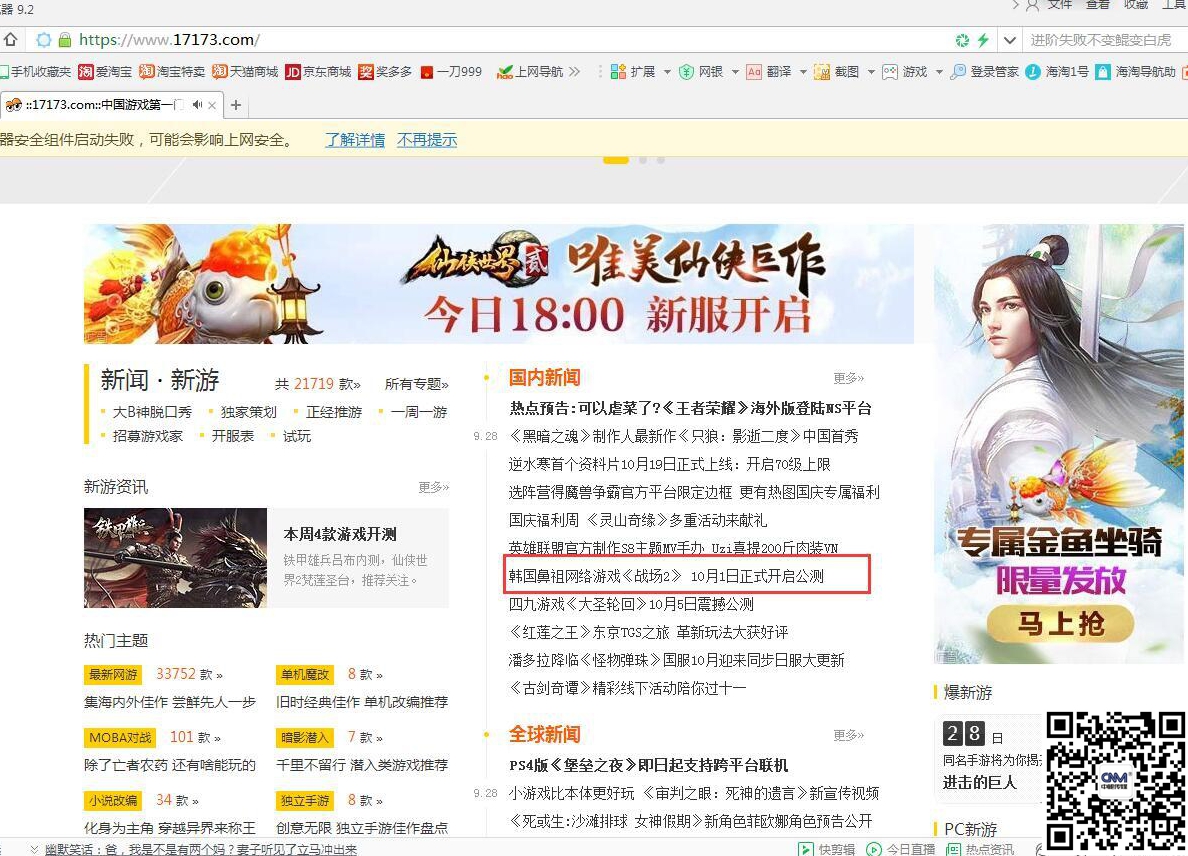Open the 淘宝特卖 bookmark

172,71
